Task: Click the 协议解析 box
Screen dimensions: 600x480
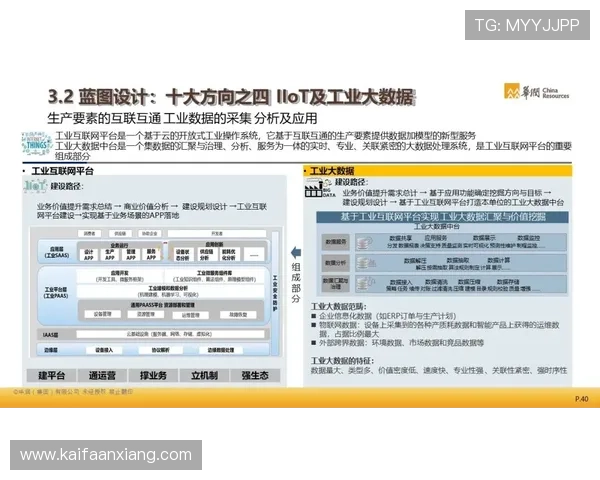Action: point(160,350)
